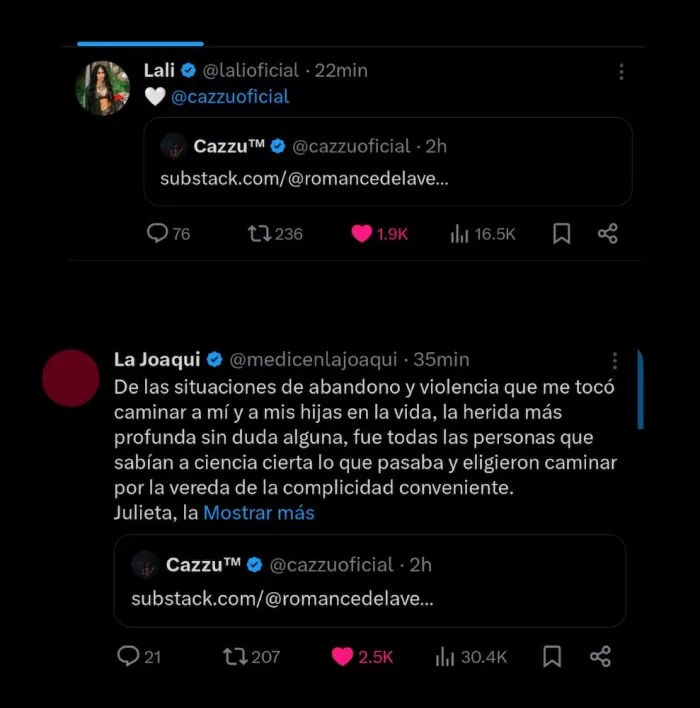This screenshot has height=708, width=700.
Task: Select the active tab with blue underline
Action: pyautogui.click(x=140, y=42)
